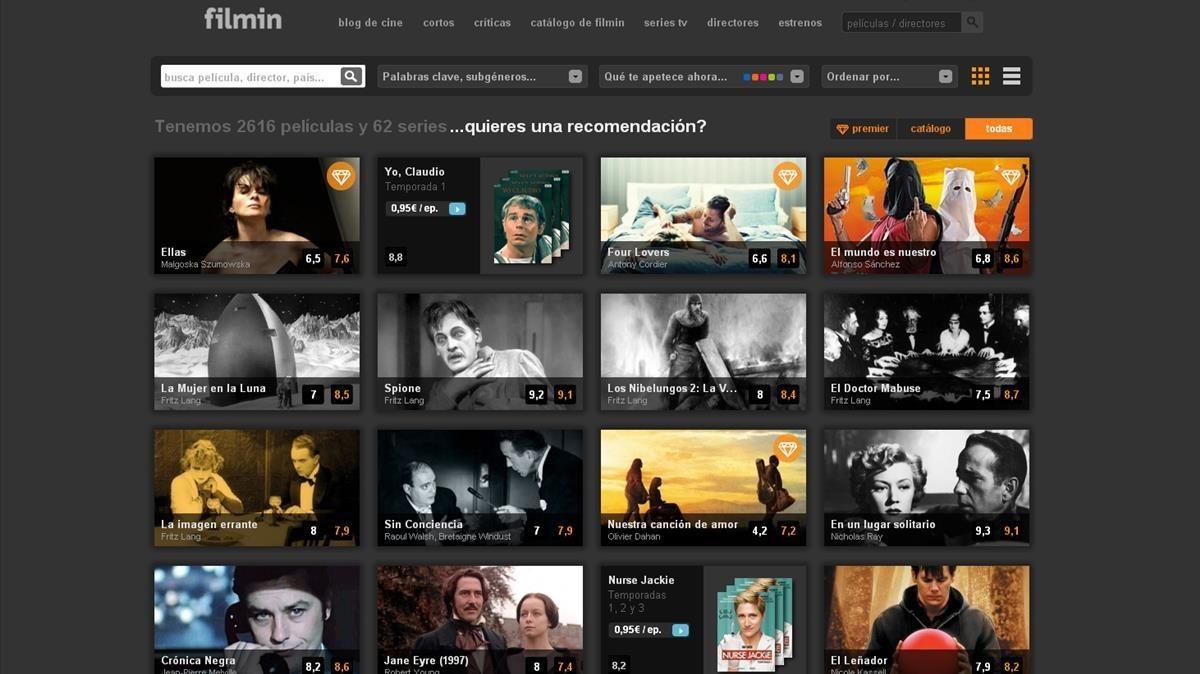Image resolution: width=1200 pixels, height=674 pixels.
Task: Click the grid view icon
Action: (x=979, y=75)
